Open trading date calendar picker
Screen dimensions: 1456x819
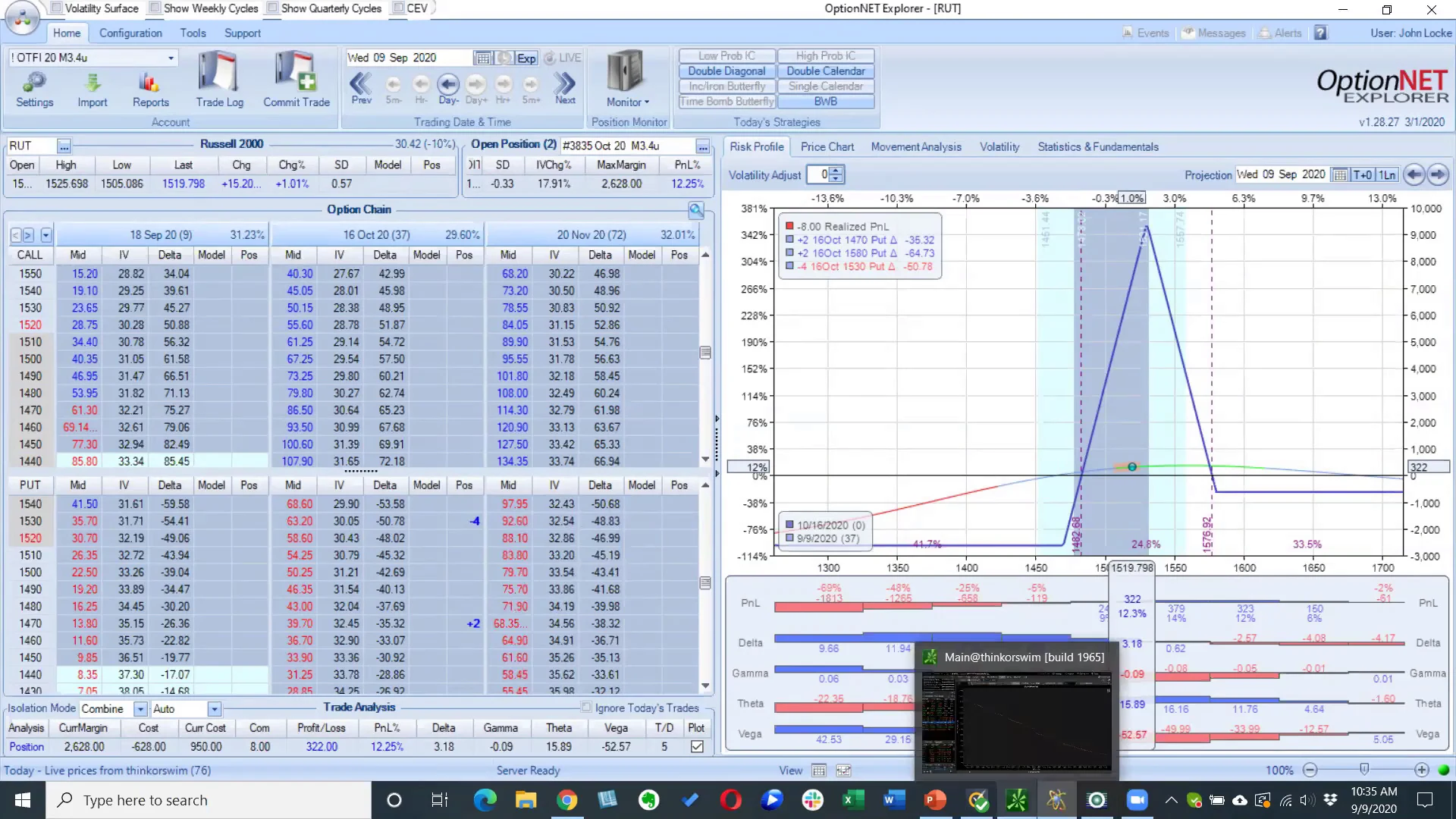tap(483, 58)
